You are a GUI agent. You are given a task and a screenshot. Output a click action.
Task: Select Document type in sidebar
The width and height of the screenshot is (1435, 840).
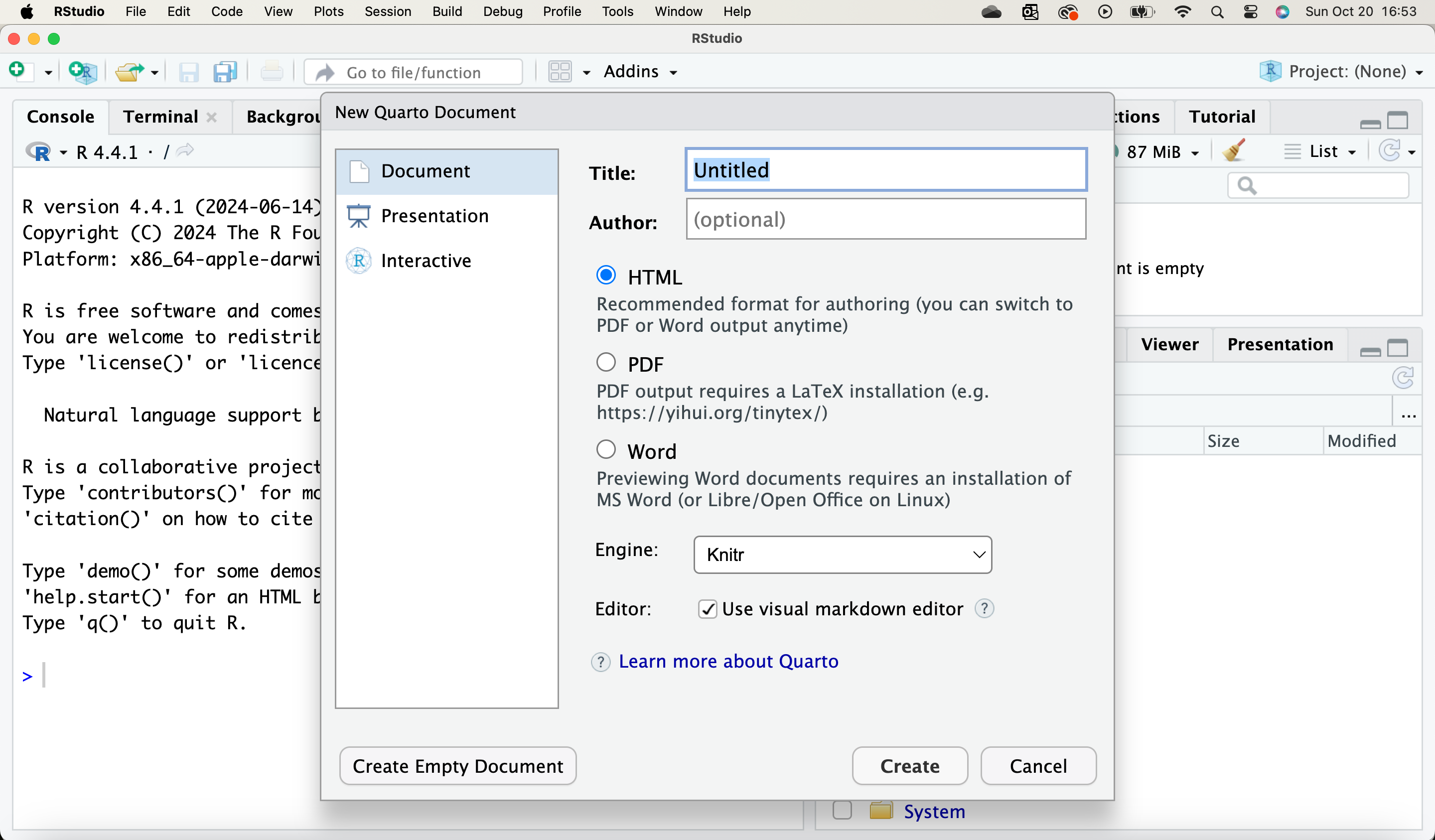coord(446,171)
